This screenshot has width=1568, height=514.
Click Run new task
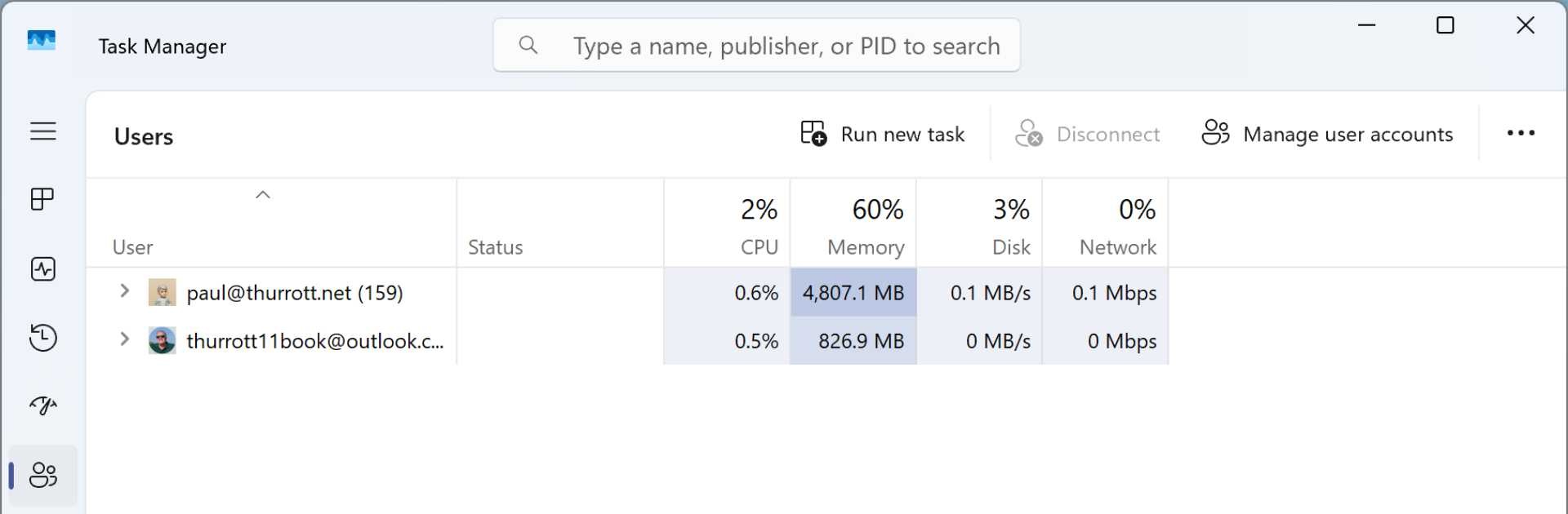click(883, 134)
